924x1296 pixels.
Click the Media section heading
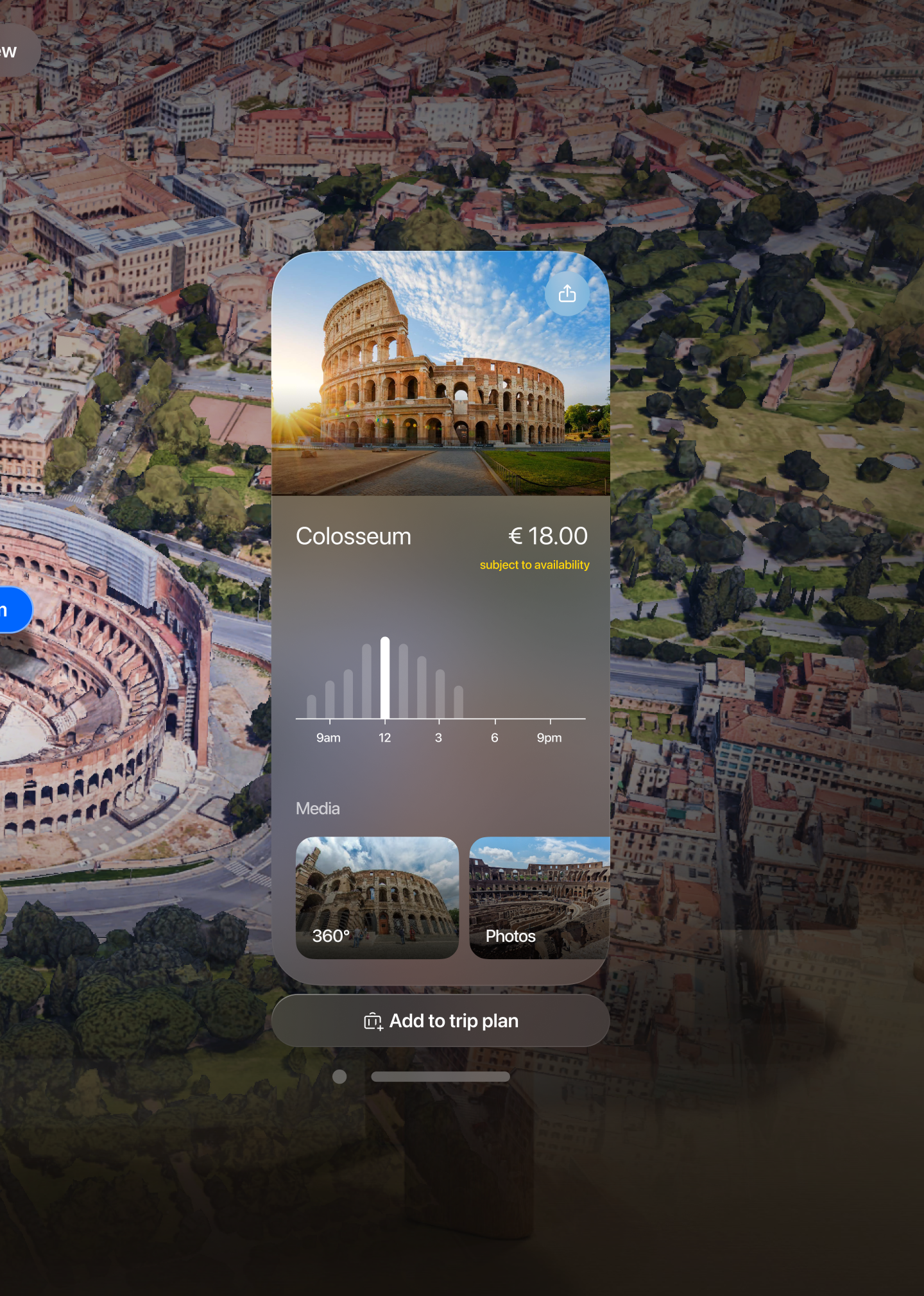coord(318,808)
